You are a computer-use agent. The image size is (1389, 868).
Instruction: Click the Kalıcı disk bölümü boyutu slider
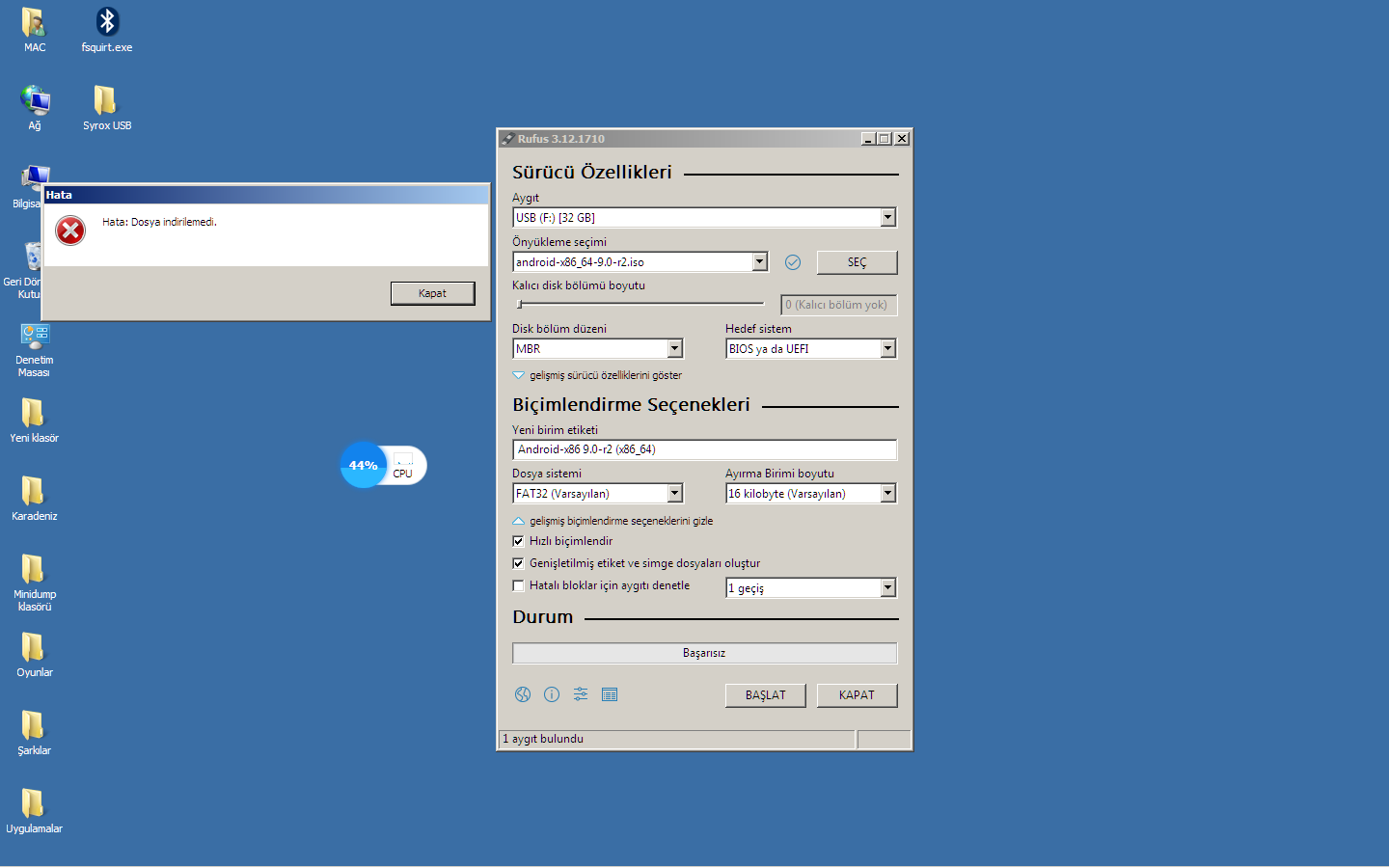point(641,305)
